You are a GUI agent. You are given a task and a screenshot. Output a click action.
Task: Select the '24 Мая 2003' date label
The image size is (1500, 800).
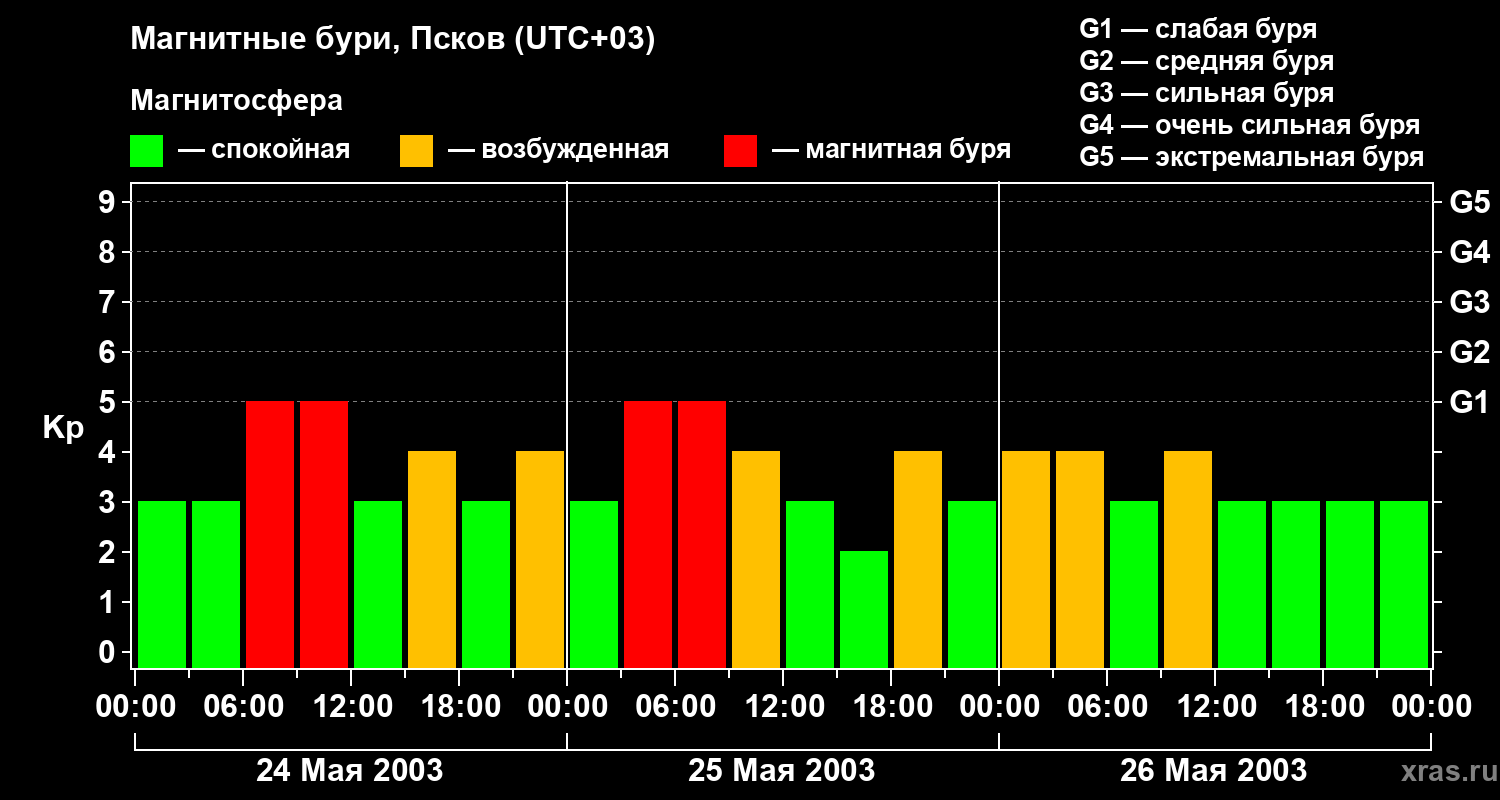349,771
